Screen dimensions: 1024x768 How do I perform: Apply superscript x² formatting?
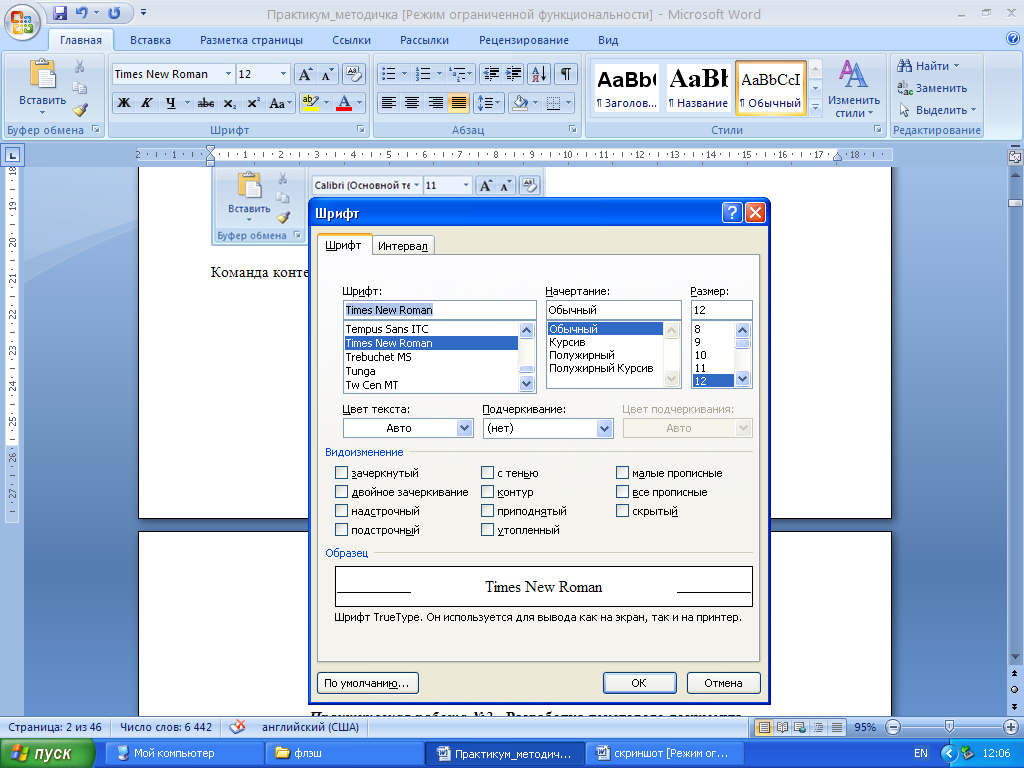tap(253, 103)
